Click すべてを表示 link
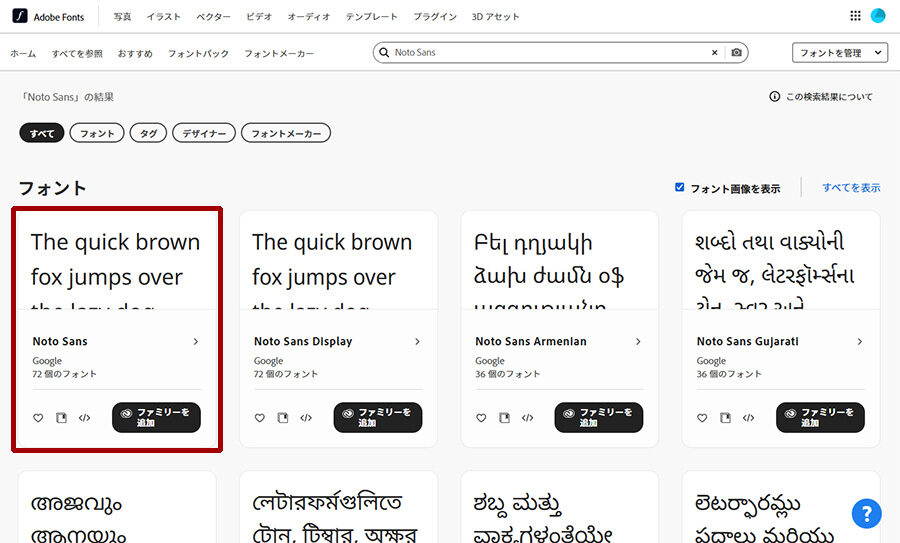This screenshot has width=900, height=543. [851, 188]
